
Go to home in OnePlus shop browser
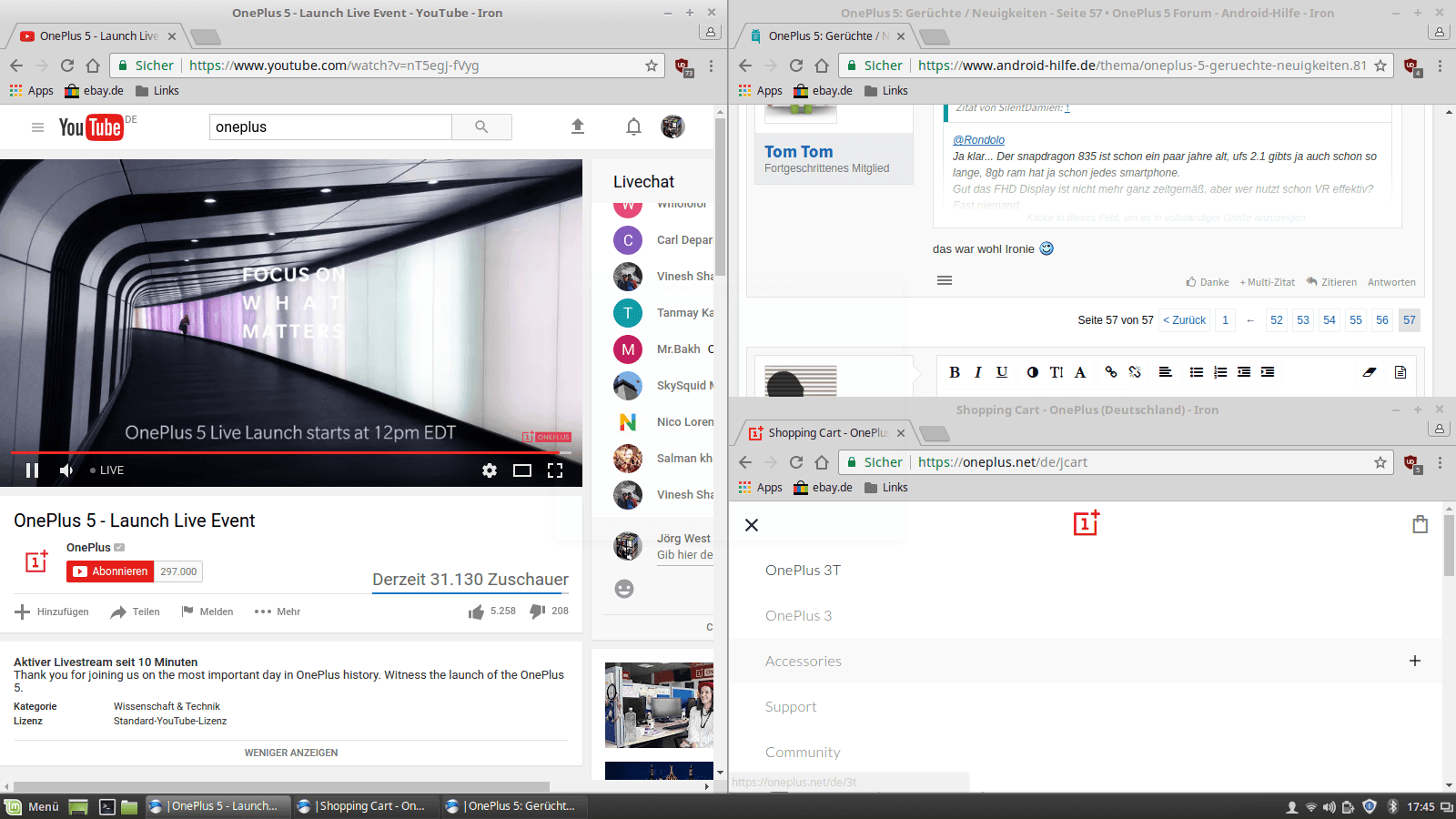pos(822,462)
